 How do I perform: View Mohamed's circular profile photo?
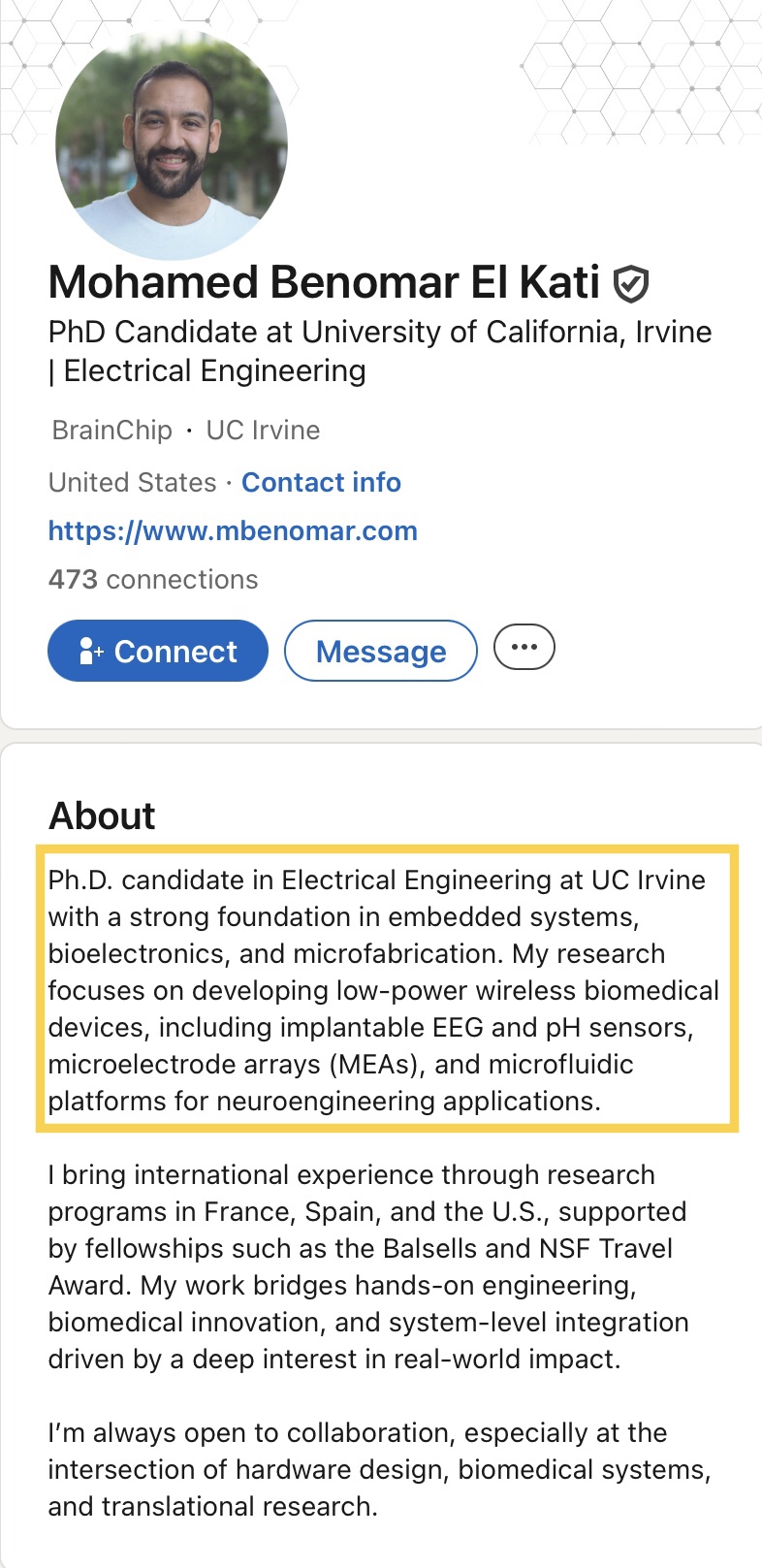point(172,145)
